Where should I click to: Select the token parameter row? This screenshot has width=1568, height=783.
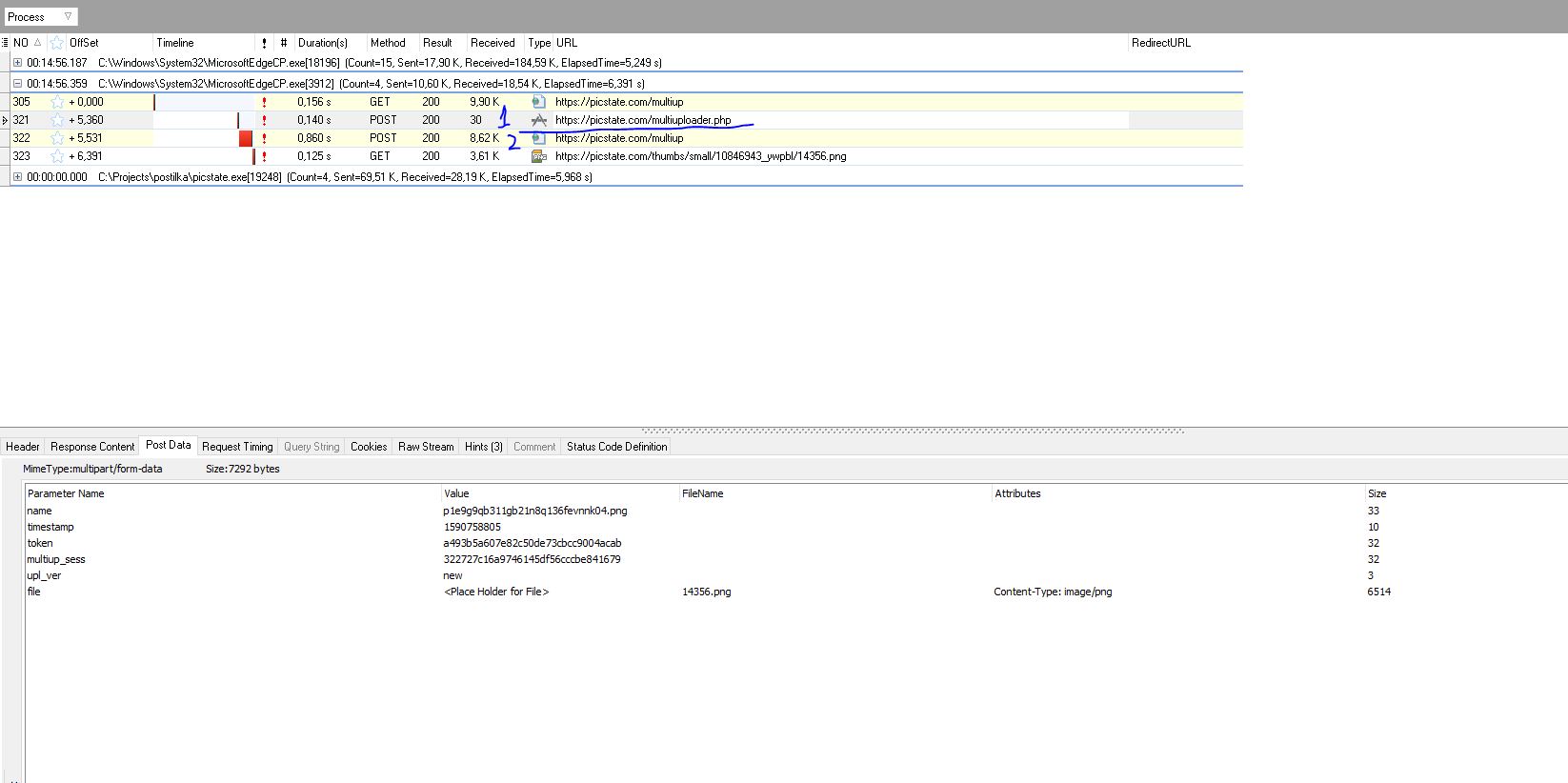click(x=40, y=543)
